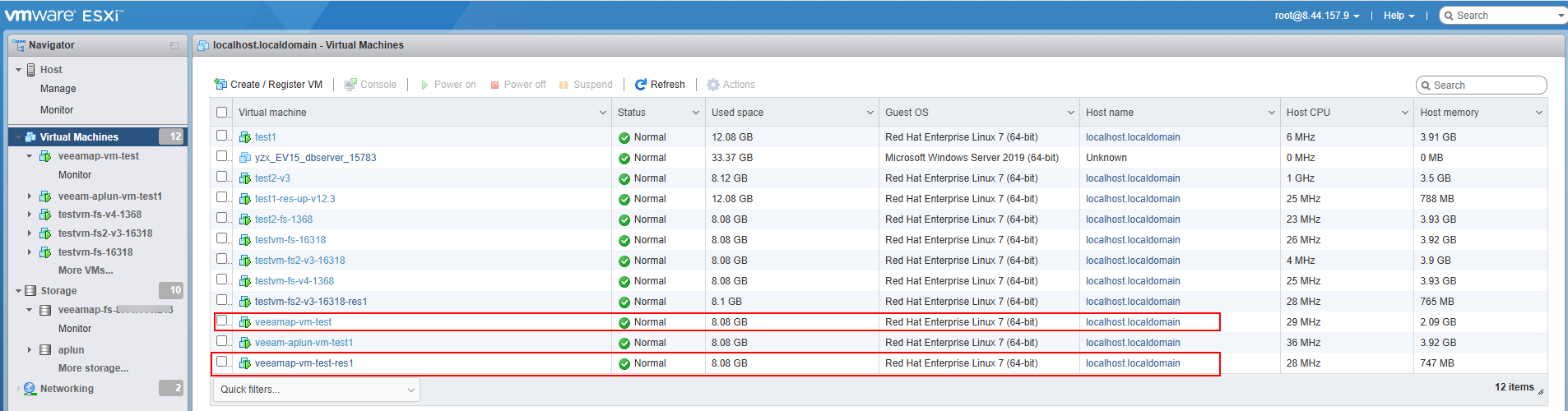Viewport: 1568px width, 411px height.
Task: Select More VMs... in Navigator
Action: pyautogui.click(x=86, y=270)
